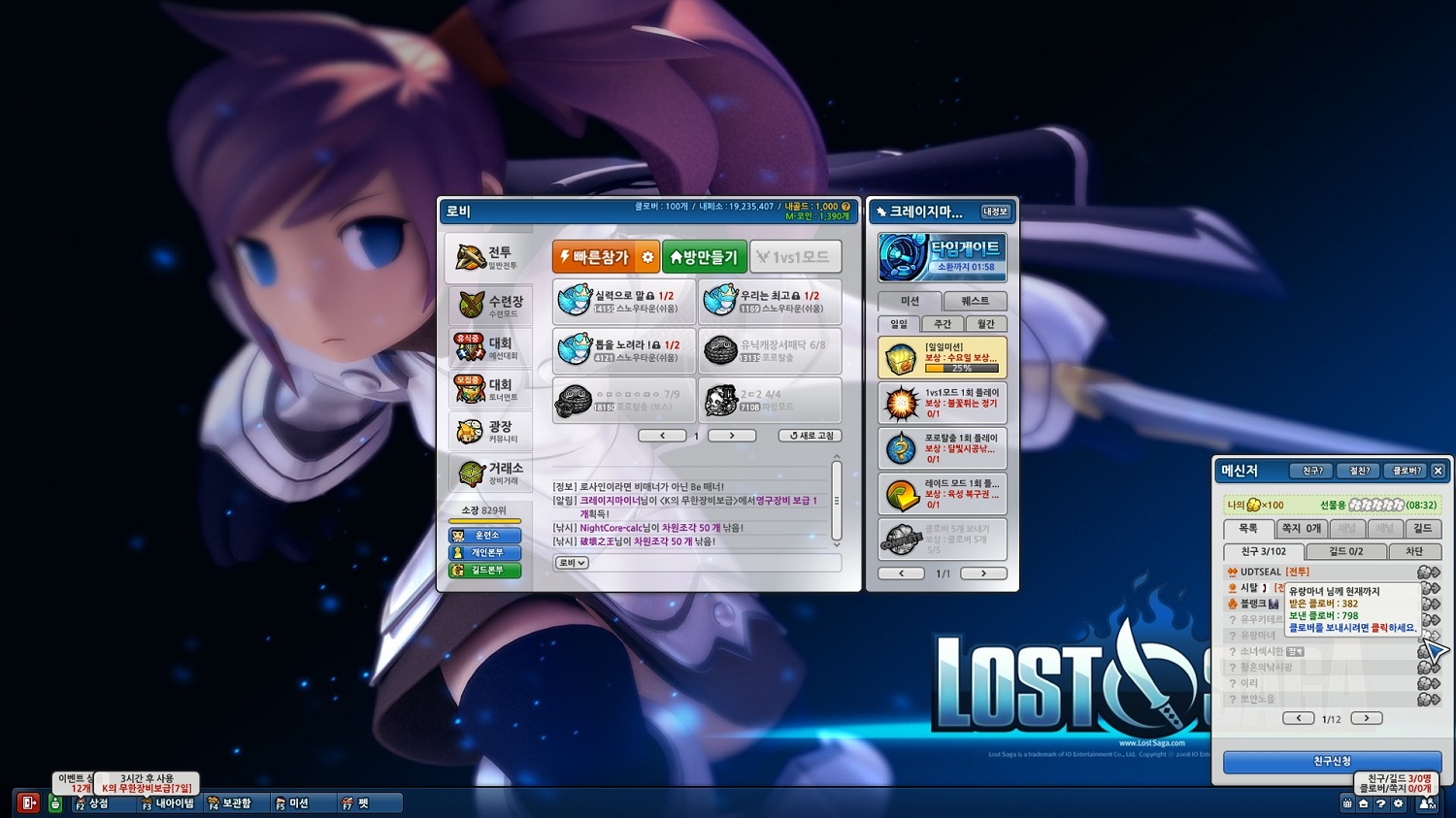Select the 수련장 training mode icon
This screenshot has width=1456, height=818.
pyautogui.click(x=490, y=306)
